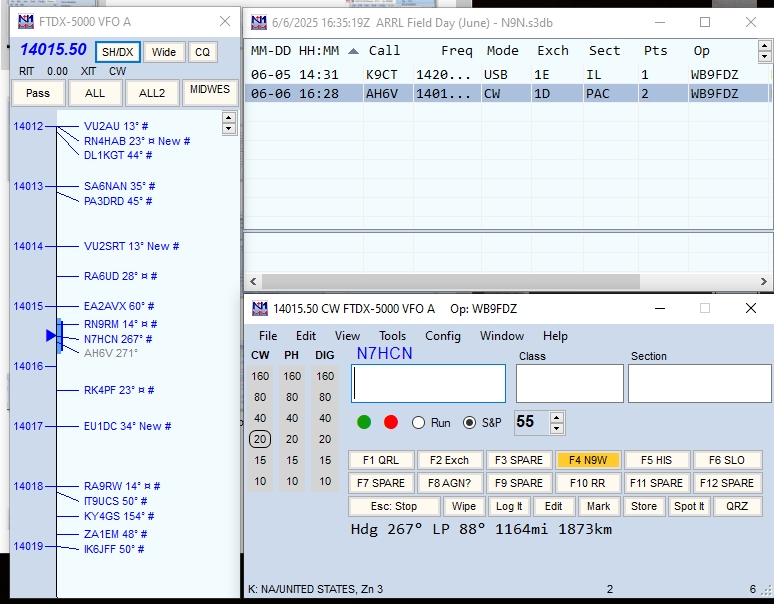Click the callsign entry field
774x604 pixels.
pyautogui.click(x=428, y=384)
